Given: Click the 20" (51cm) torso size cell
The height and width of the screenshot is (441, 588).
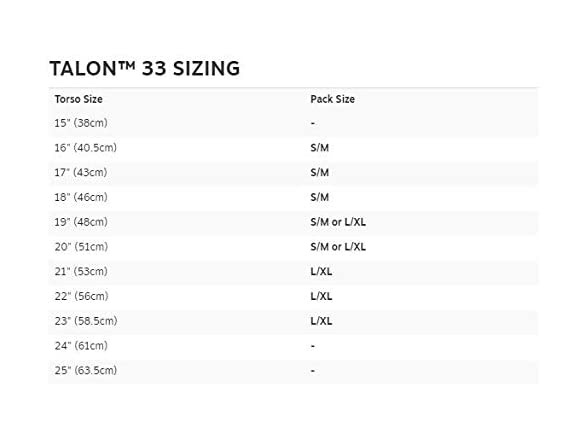Looking at the screenshot, I should pyautogui.click(x=81, y=247).
